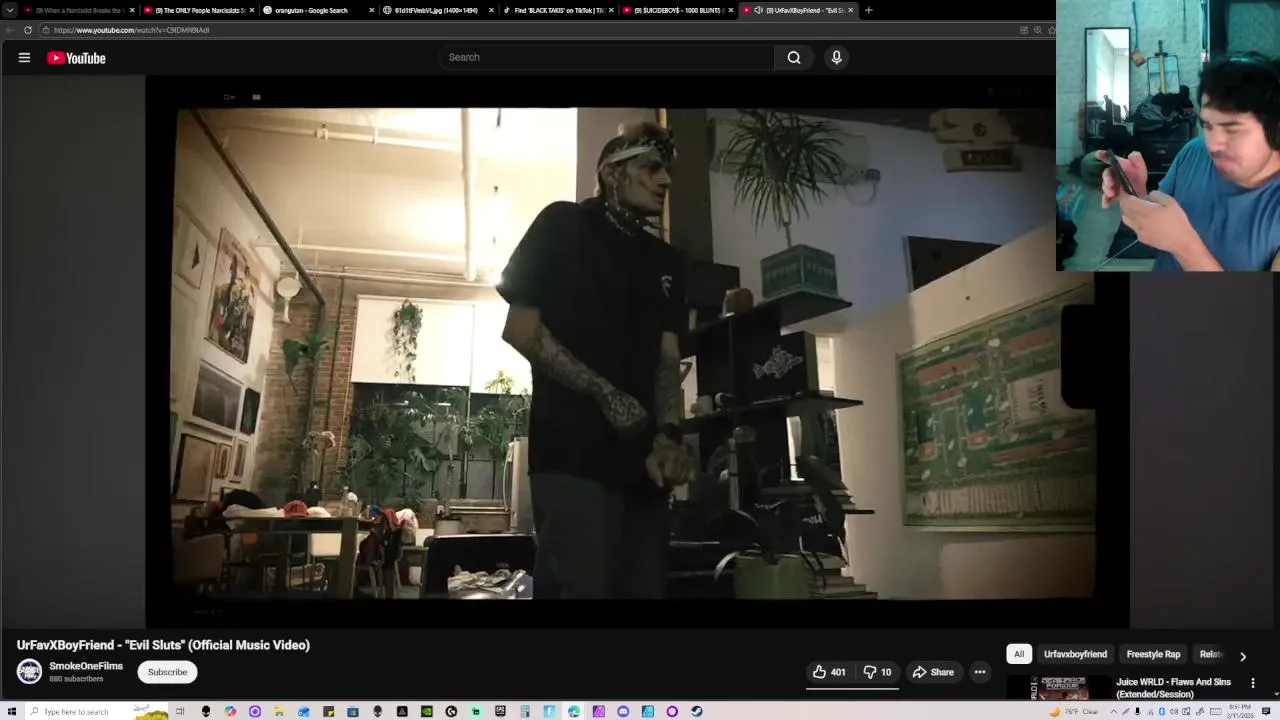1280x720 pixels.
Task: Open Task View on the taskbar
Action: (180, 711)
